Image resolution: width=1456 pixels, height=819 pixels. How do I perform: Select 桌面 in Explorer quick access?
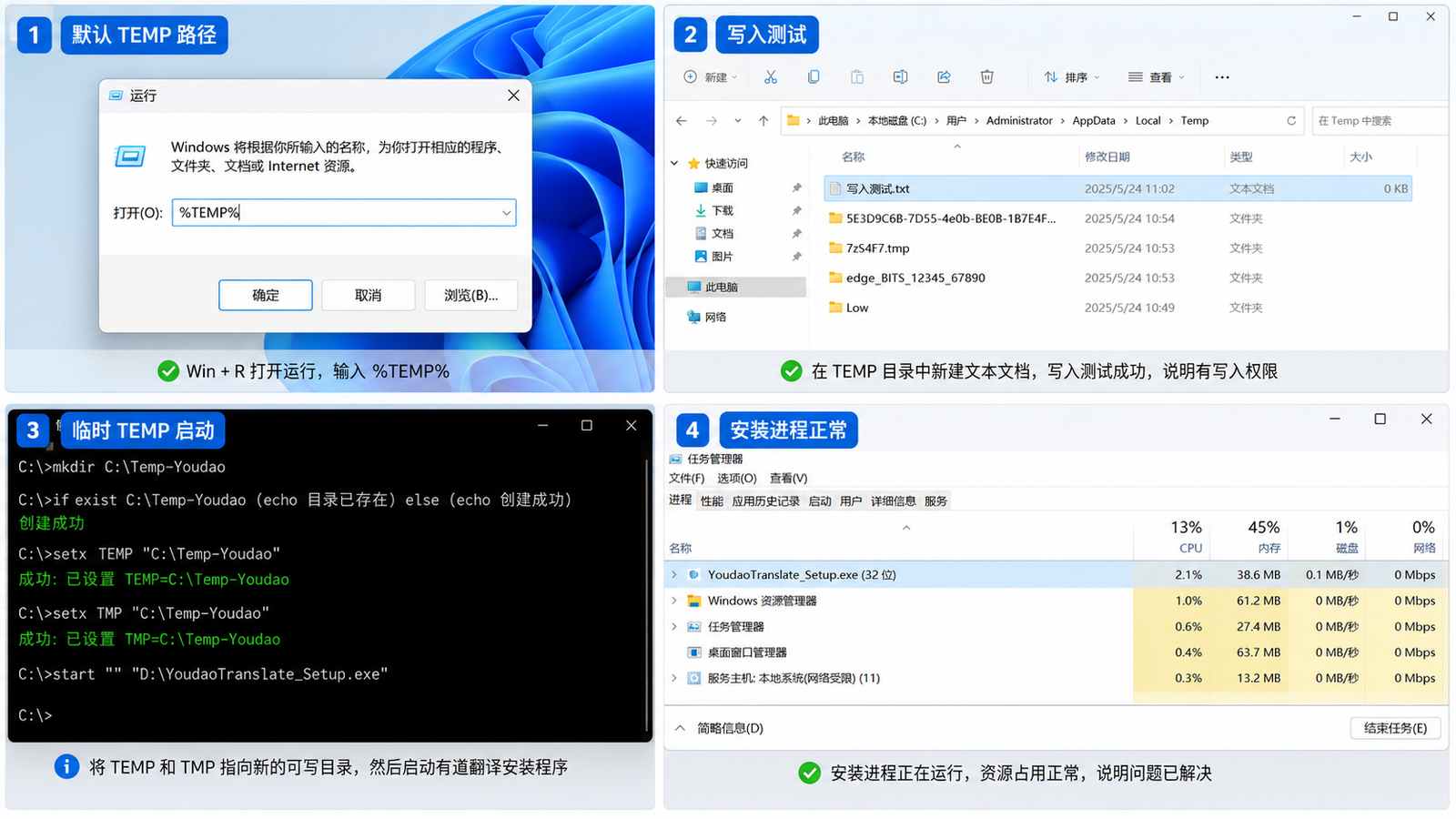click(x=723, y=187)
